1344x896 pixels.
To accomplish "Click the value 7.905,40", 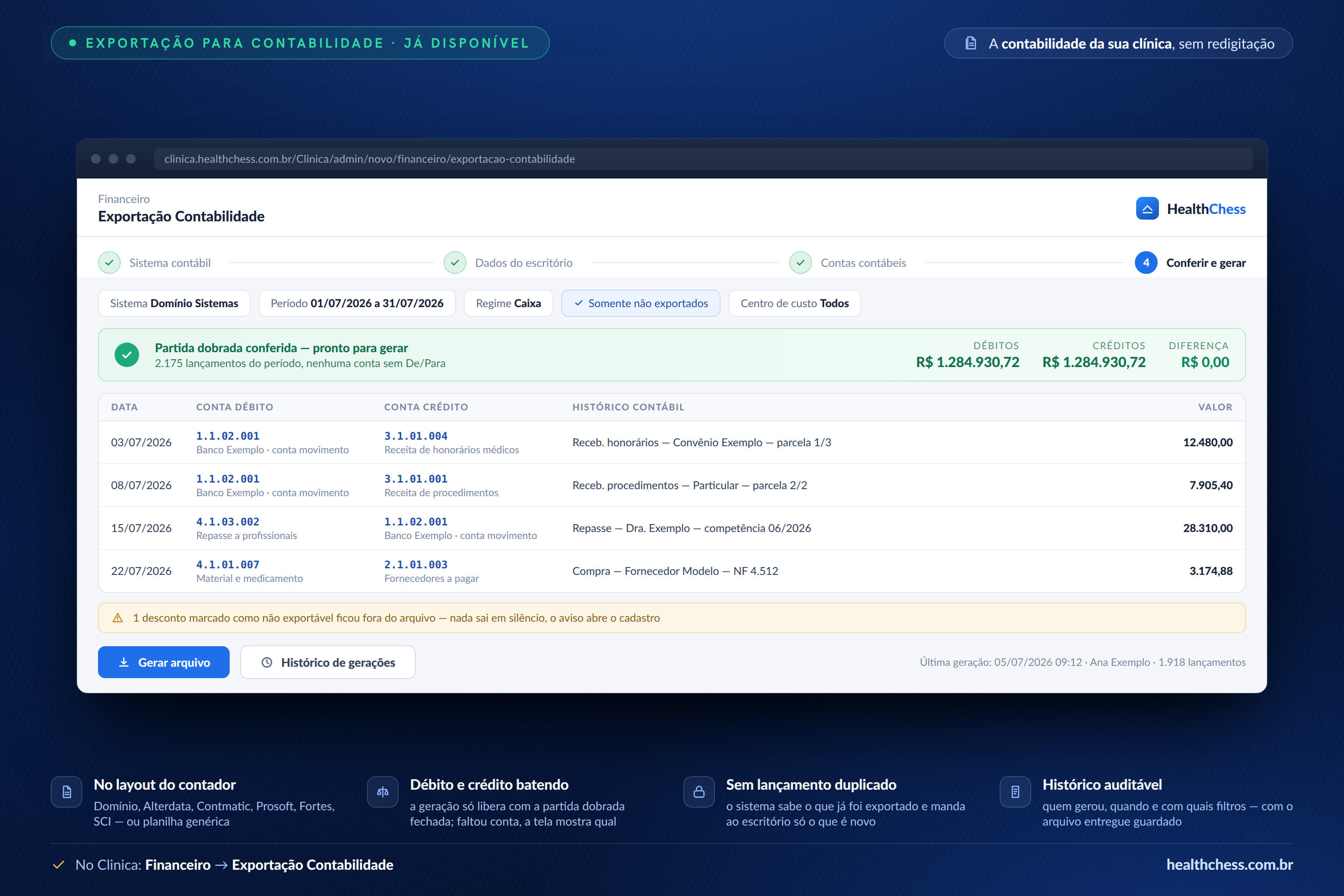I will [1211, 485].
